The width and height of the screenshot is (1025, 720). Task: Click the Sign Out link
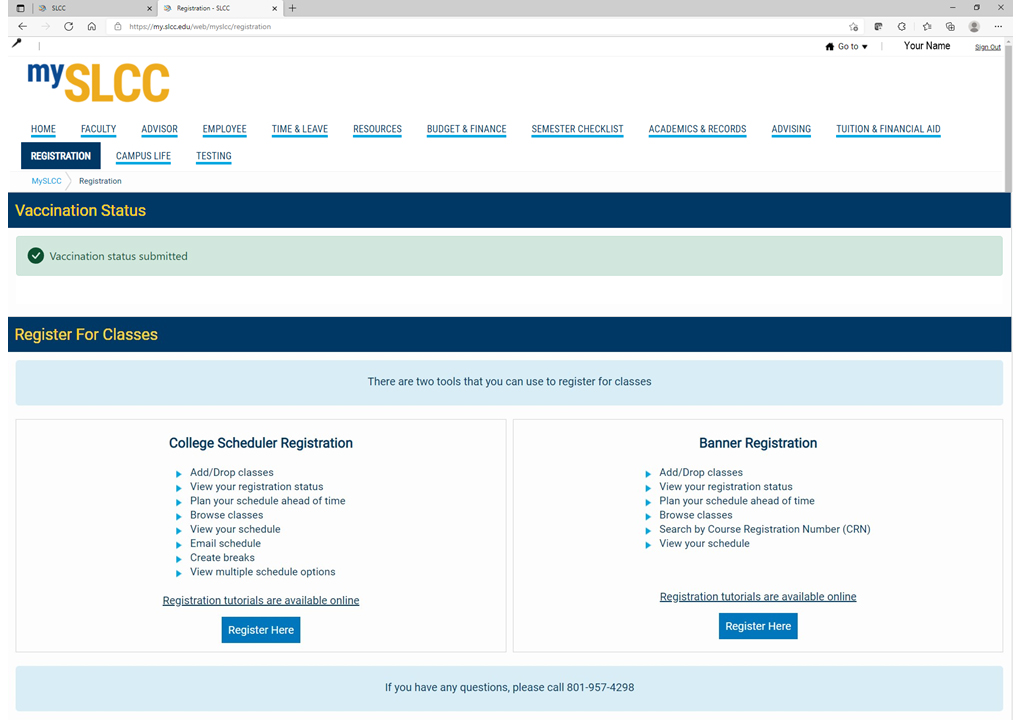(x=987, y=47)
